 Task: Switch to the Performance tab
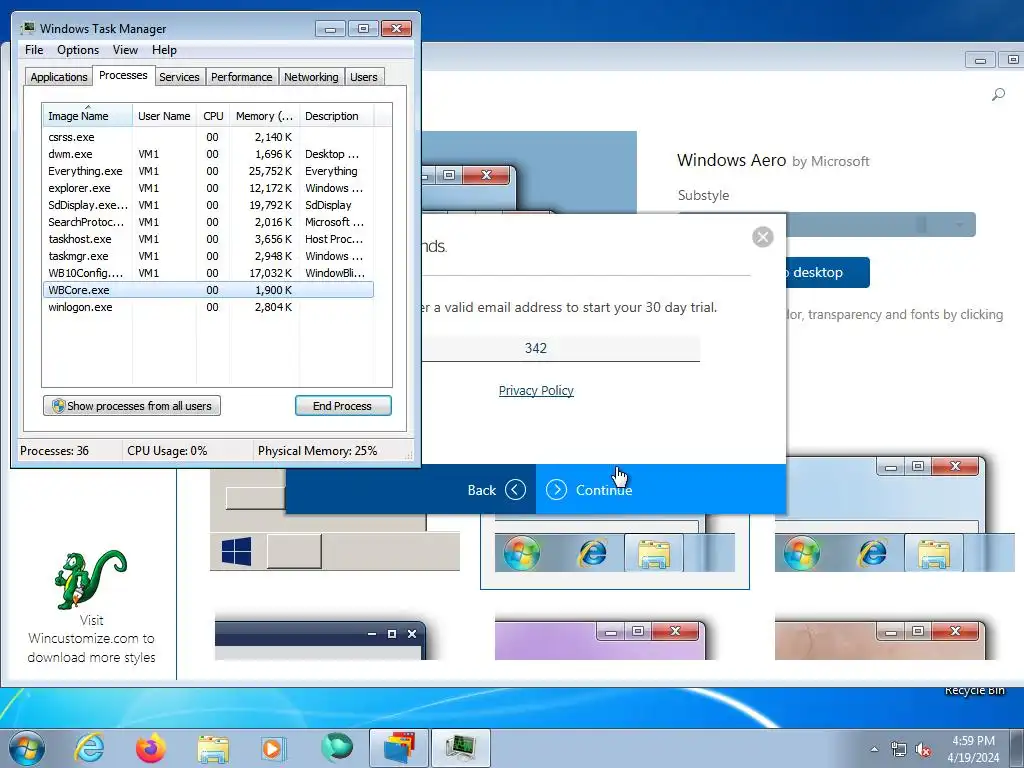242,77
